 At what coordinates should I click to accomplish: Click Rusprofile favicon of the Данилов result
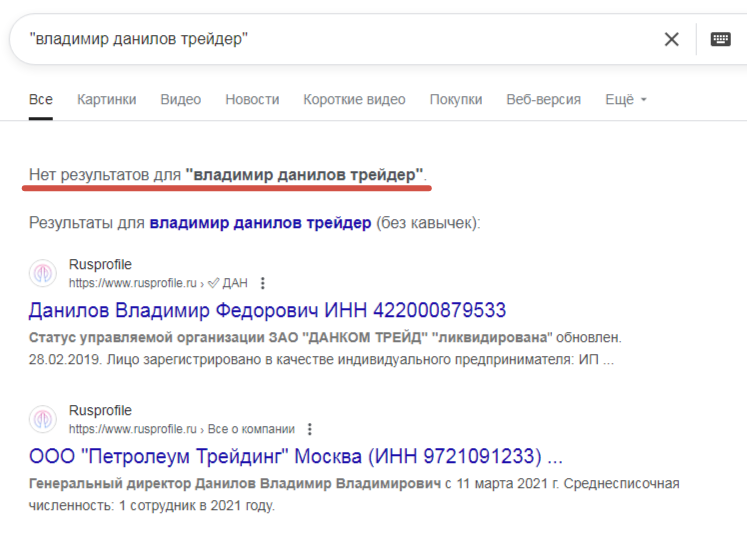point(43,273)
